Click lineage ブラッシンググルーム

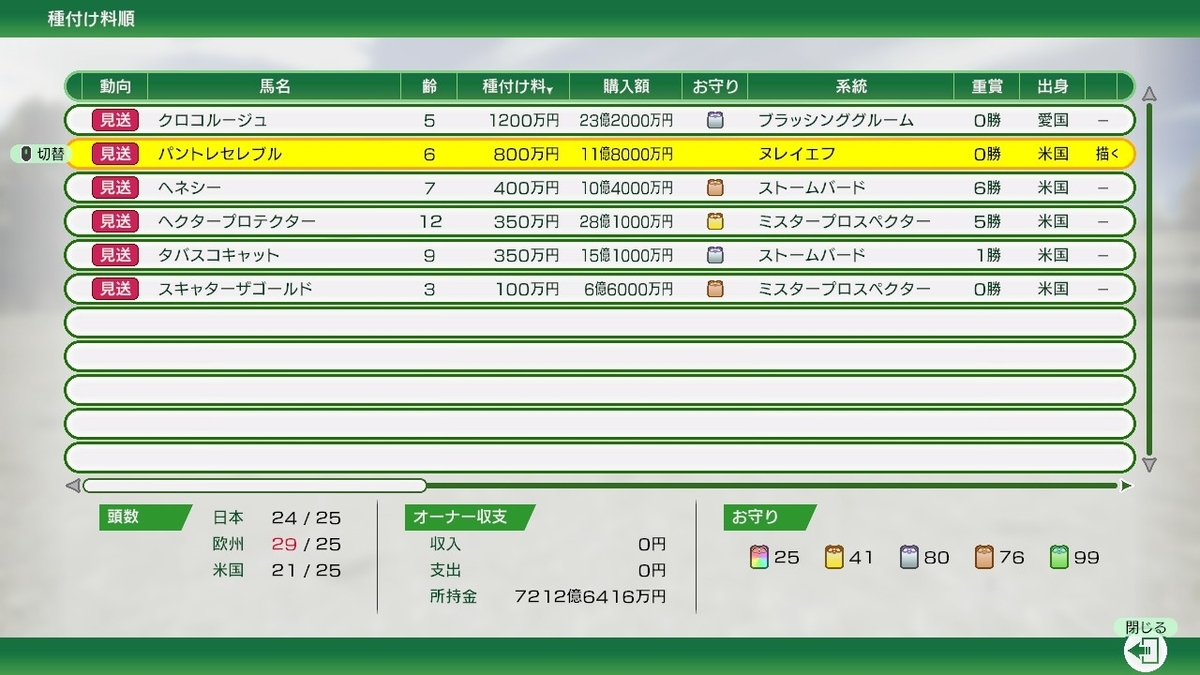[836, 120]
